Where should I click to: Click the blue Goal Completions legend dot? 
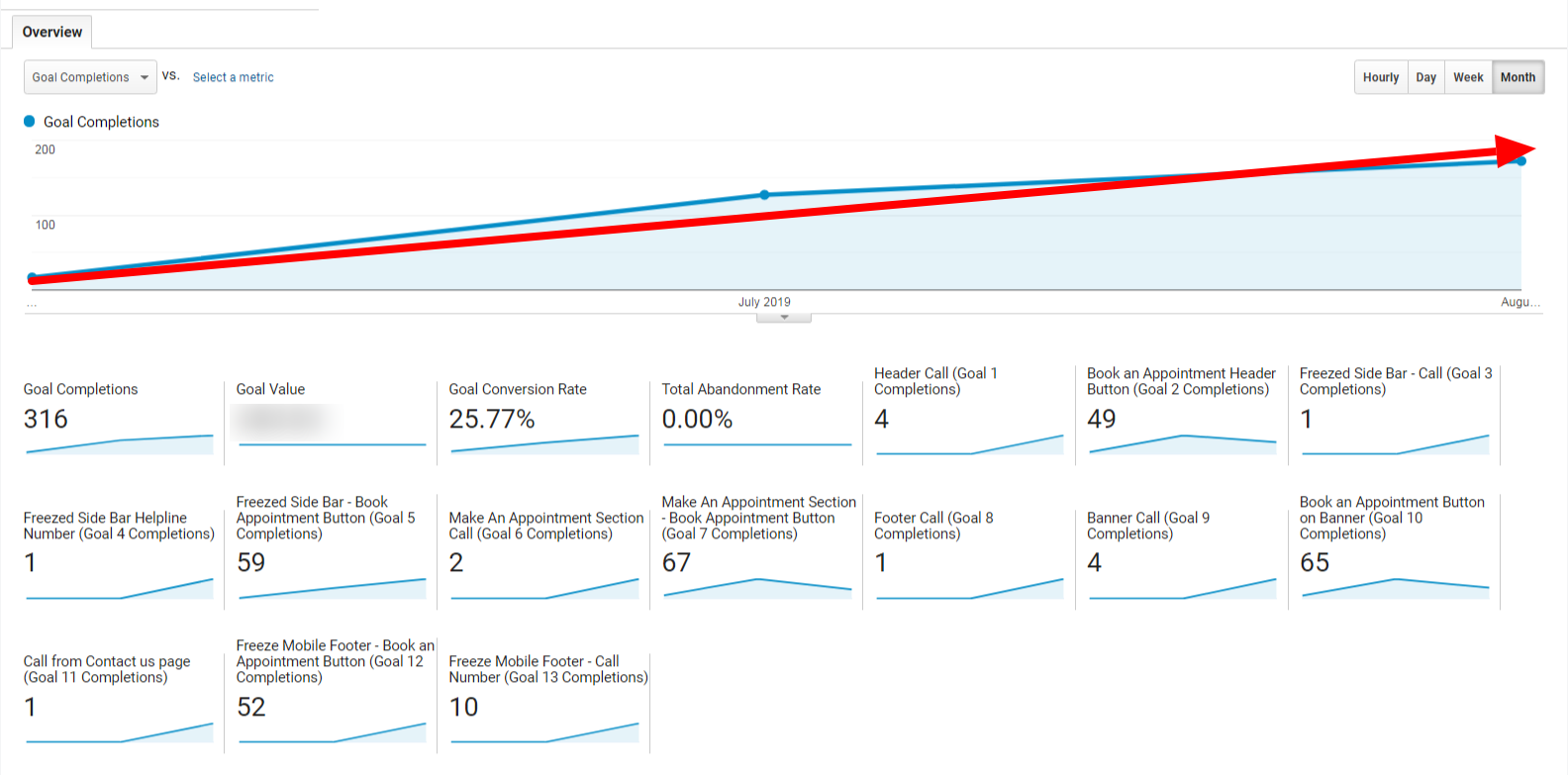30,121
